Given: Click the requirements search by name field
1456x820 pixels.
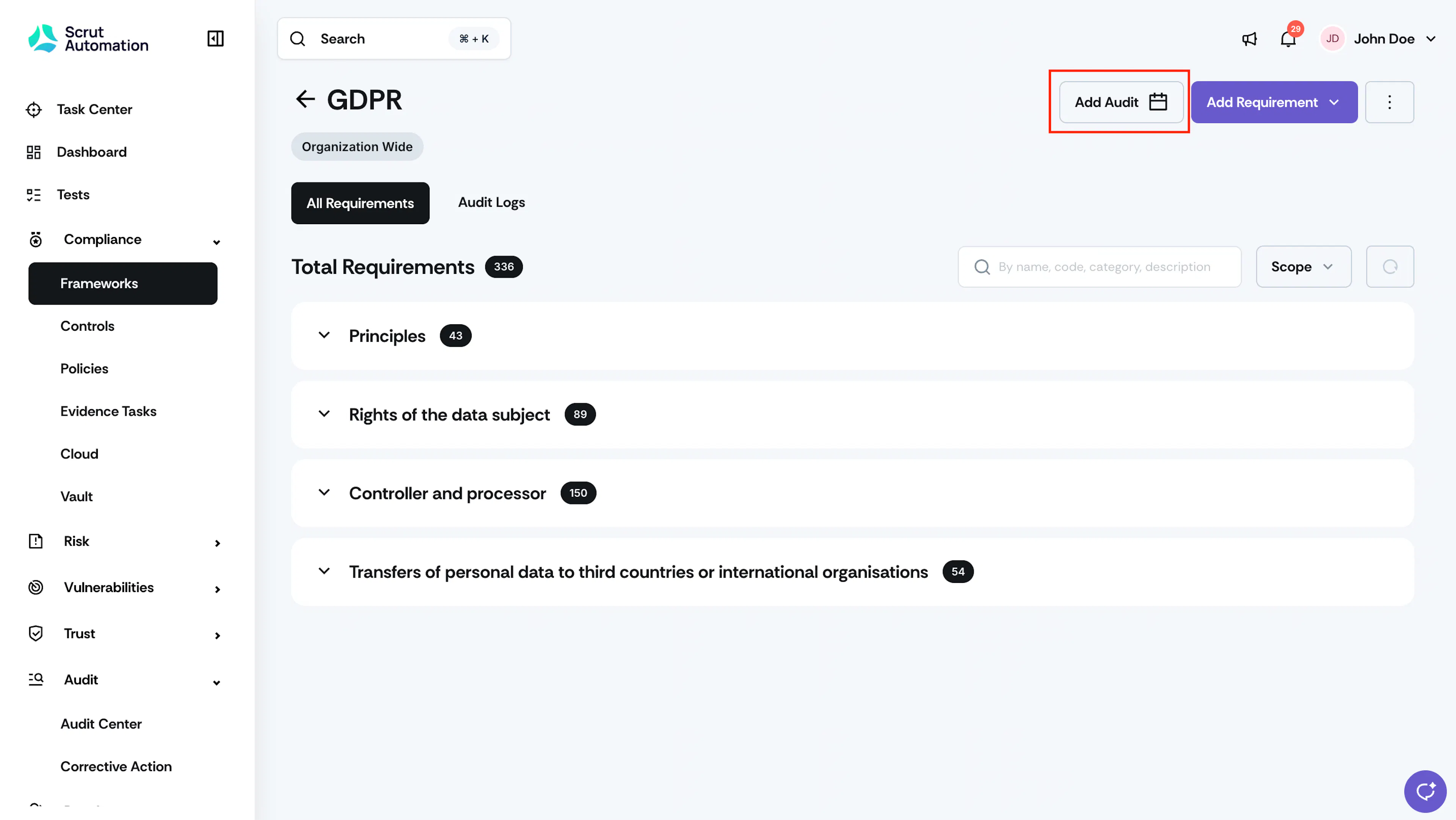Looking at the screenshot, I should coord(1099,266).
